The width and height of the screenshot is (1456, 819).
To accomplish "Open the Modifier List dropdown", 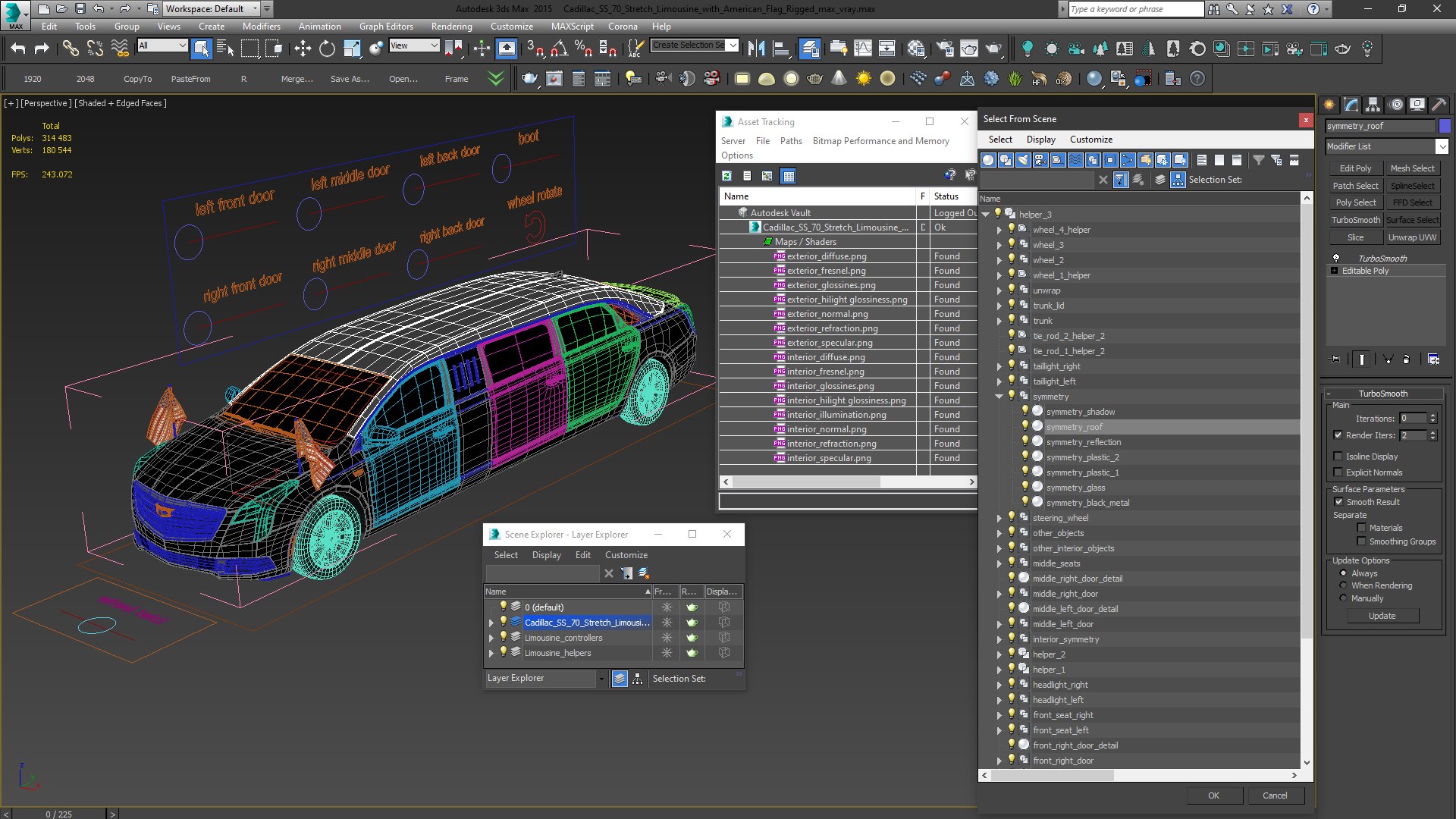I will 1442,146.
